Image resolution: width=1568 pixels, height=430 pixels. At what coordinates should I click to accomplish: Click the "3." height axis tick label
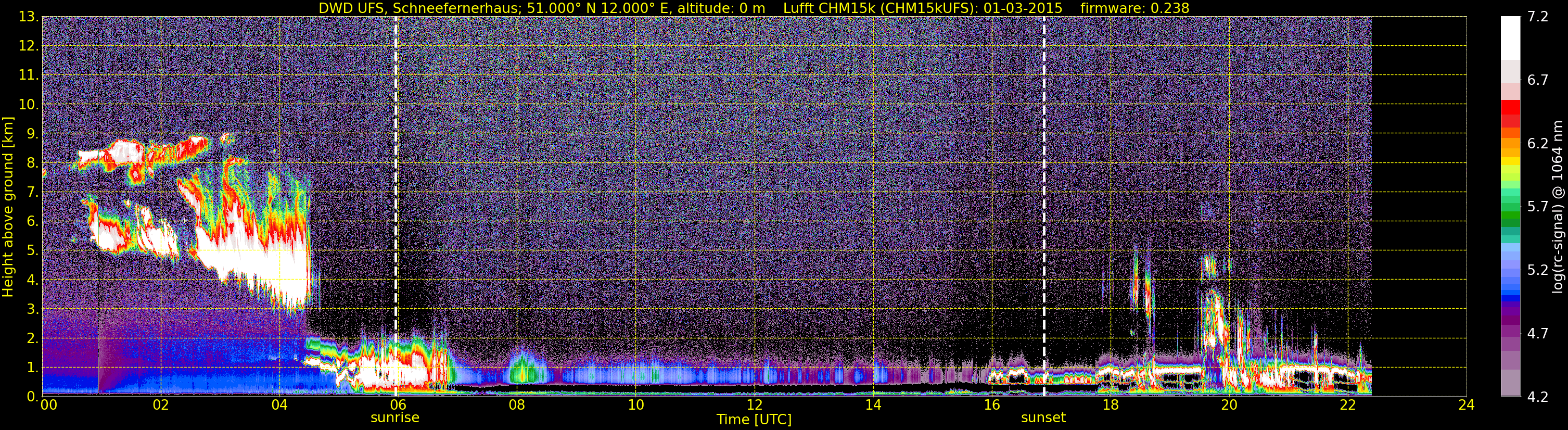pos(32,309)
